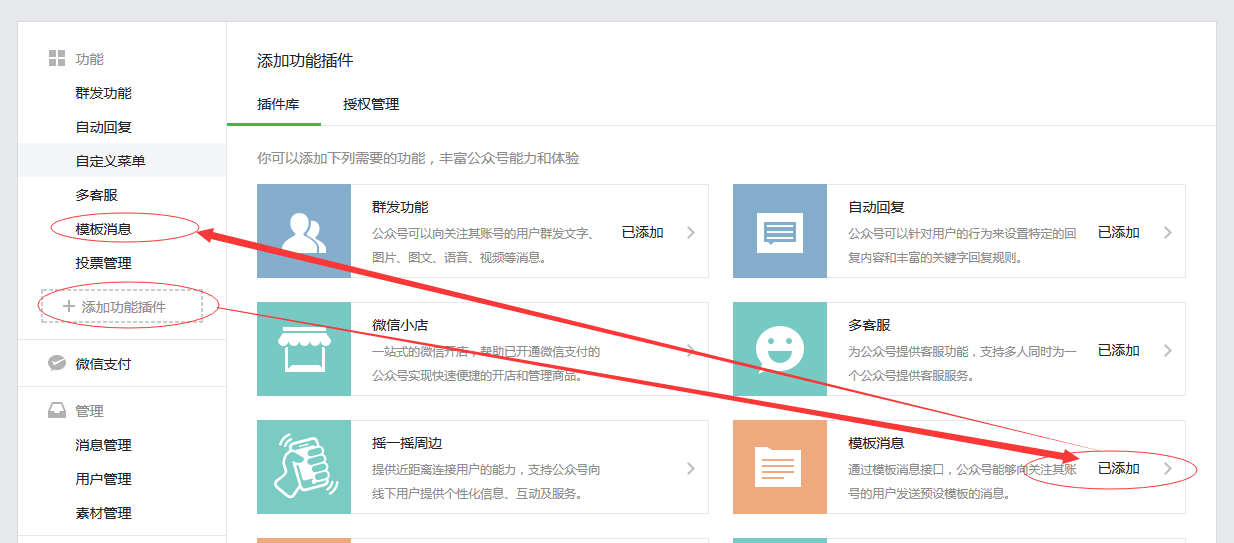The image size is (1234, 543).
Task: Open 用户管理 in sidebar
Action: pyautogui.click(x=103, y=479)
